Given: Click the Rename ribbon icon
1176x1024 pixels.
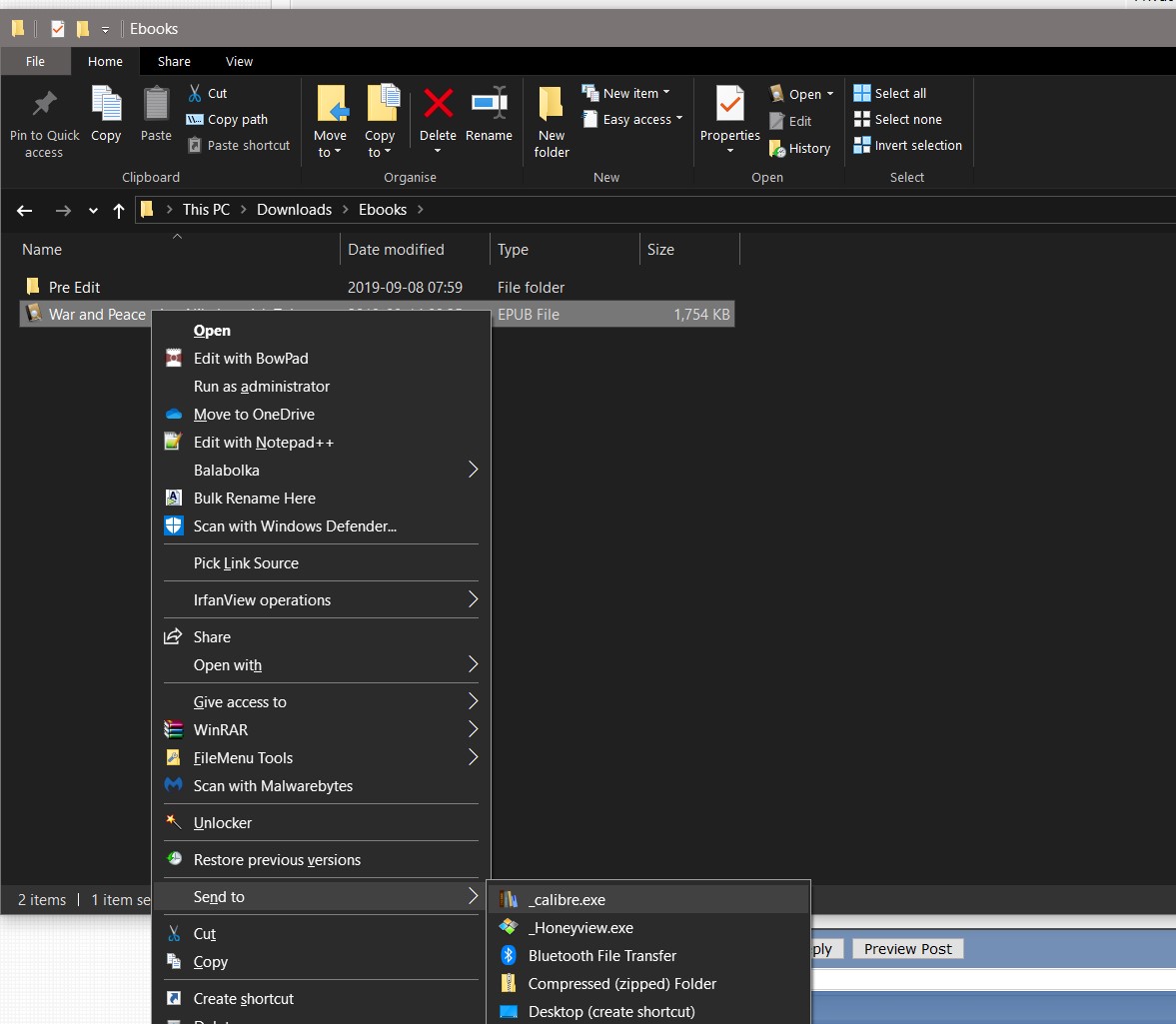Looking at the screenshot, I should (489, 102).
